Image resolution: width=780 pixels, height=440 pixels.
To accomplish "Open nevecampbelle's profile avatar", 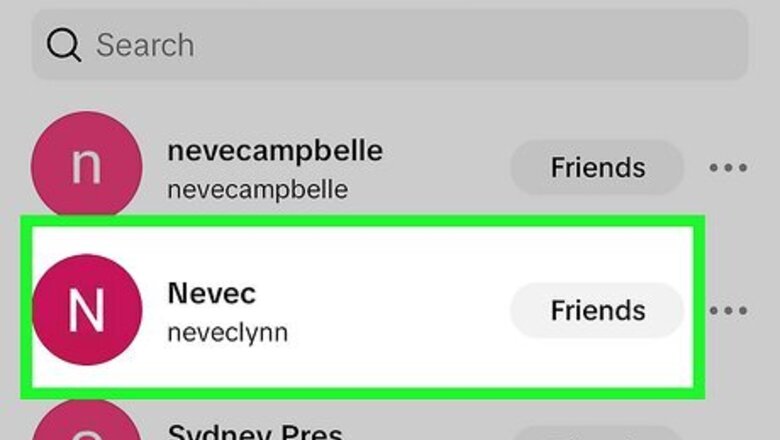I will (86, 166).
